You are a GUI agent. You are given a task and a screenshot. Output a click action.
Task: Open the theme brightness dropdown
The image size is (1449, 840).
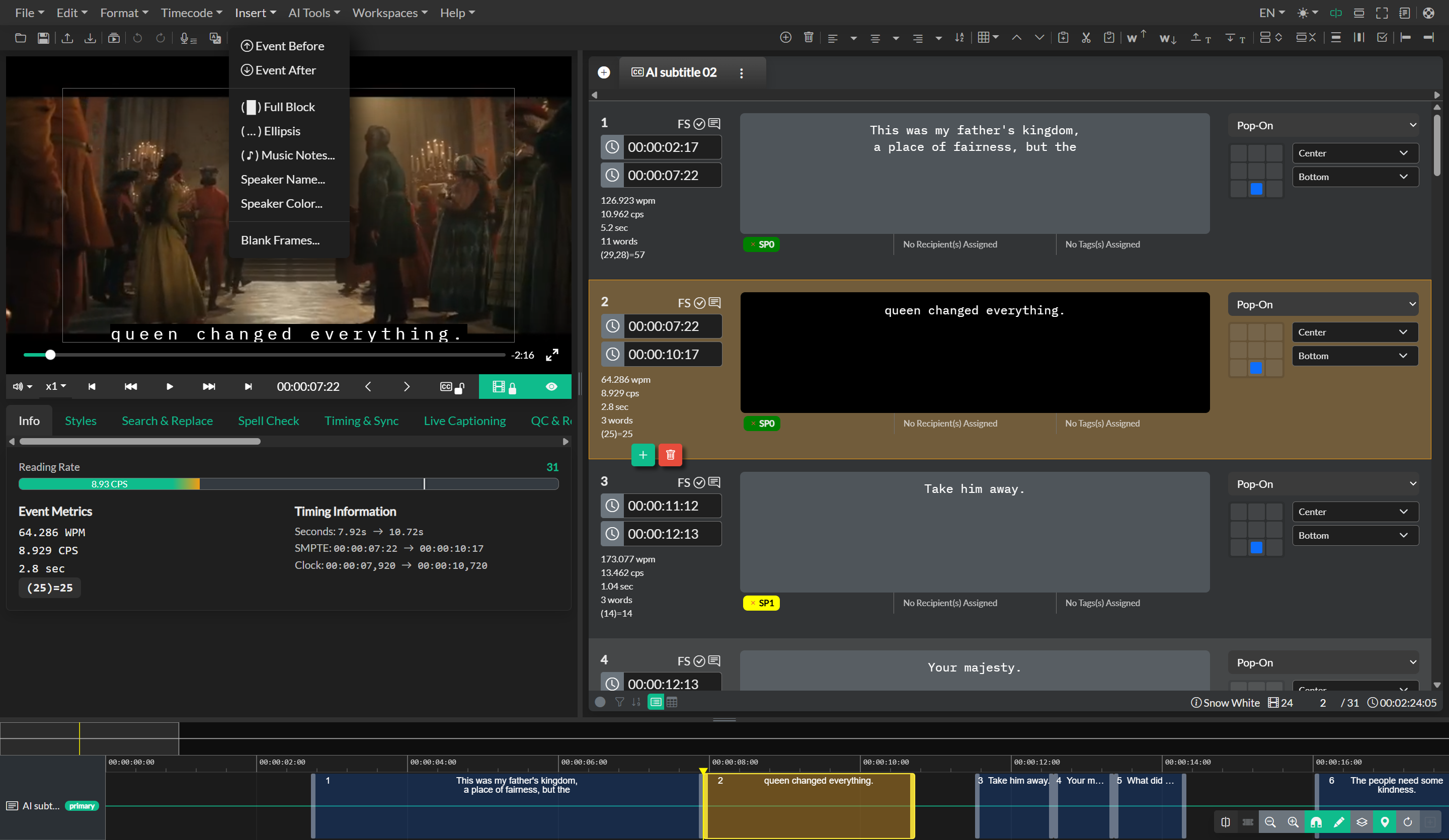pyautogui.click(x=1307, y=13)
